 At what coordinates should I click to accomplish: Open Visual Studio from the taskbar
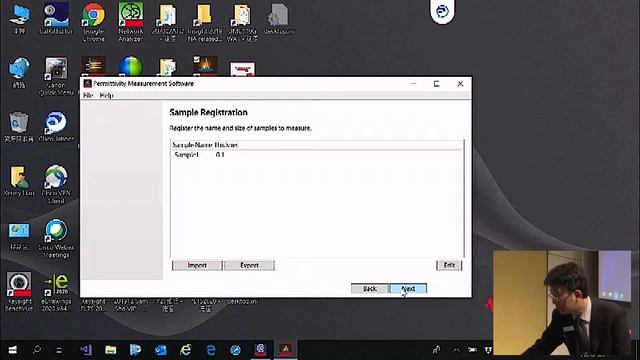[86, 350]
